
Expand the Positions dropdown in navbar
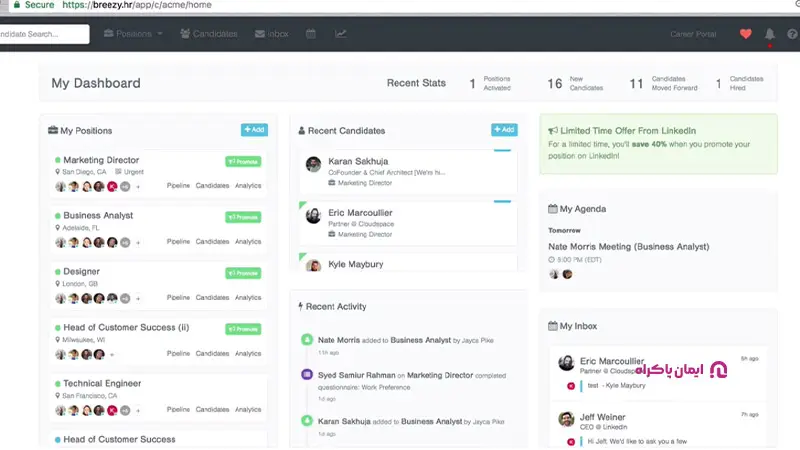(133, 34)
